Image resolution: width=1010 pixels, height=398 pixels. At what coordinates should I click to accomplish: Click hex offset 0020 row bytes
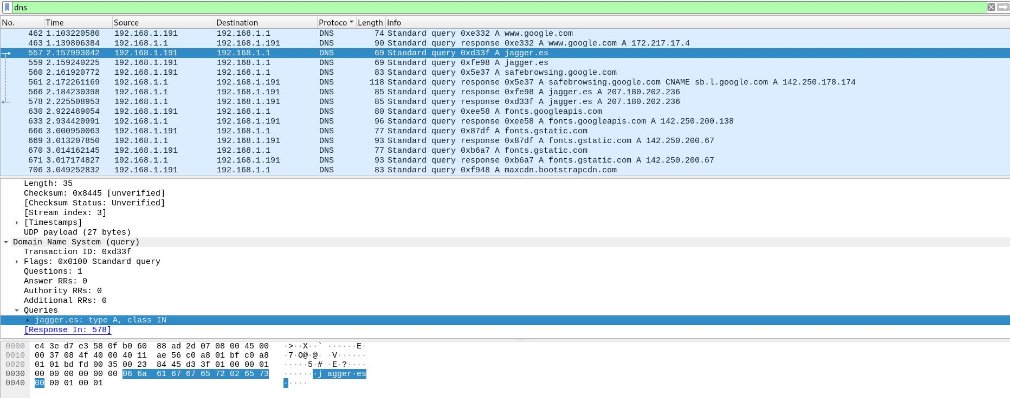click(151, 365)
